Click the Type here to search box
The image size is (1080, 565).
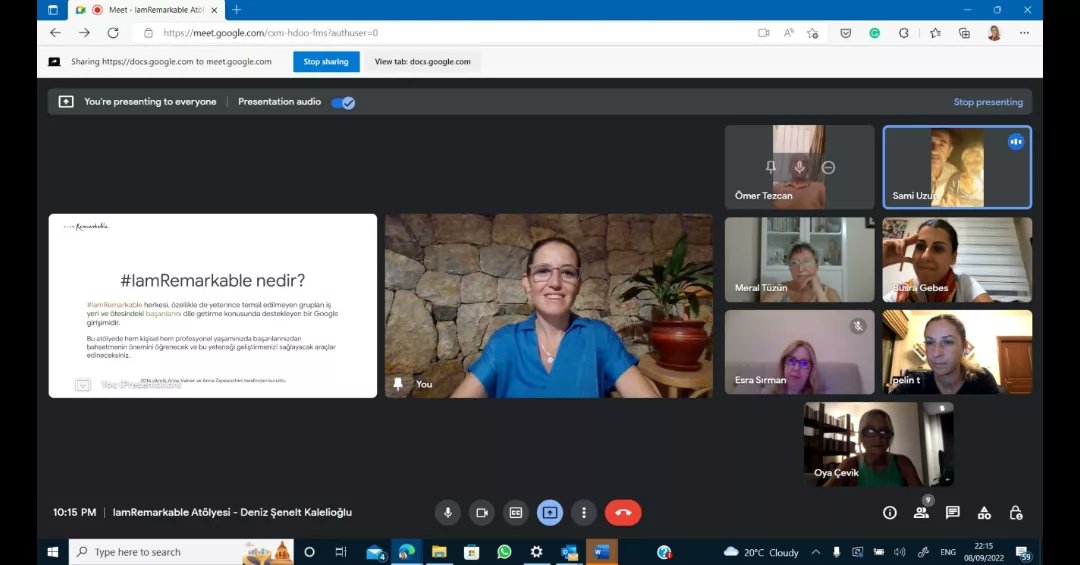(x=181, y=552)
